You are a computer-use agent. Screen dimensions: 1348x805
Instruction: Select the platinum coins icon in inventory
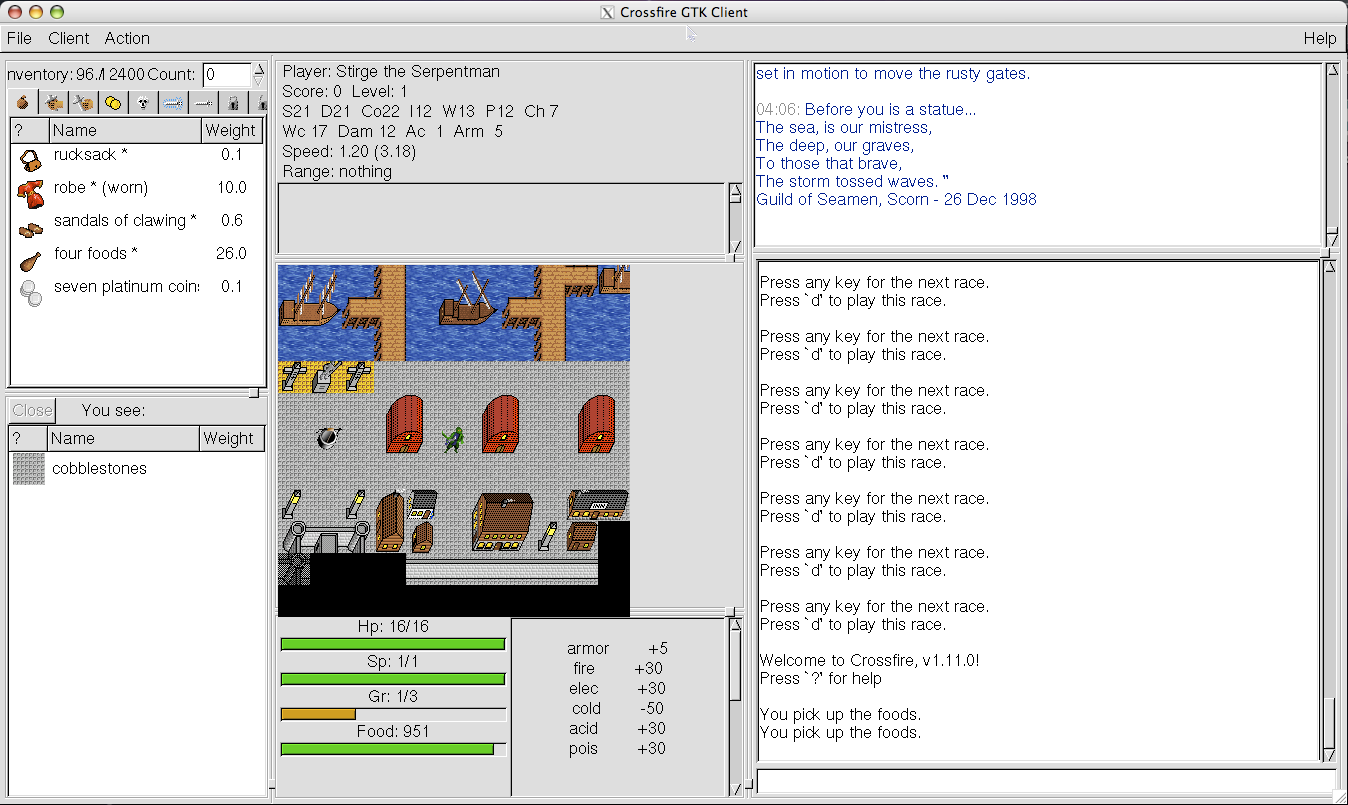tap(31, 291)
